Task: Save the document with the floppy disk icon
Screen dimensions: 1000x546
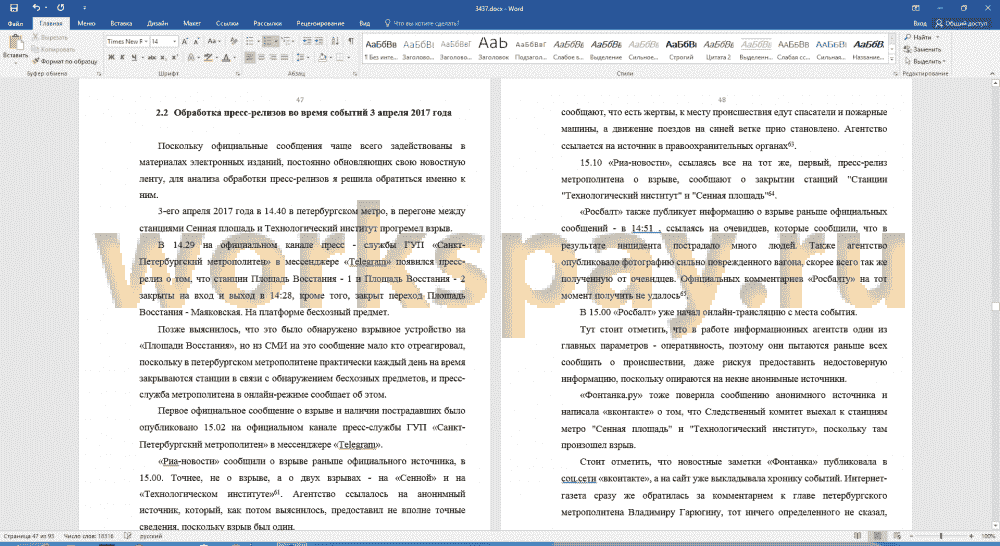Action: 14,8
